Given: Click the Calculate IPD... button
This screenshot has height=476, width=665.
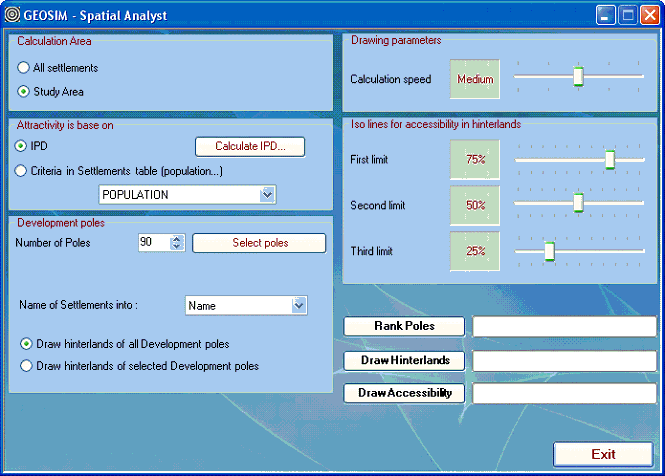Looking at the screenshot, I should [250, 146].
